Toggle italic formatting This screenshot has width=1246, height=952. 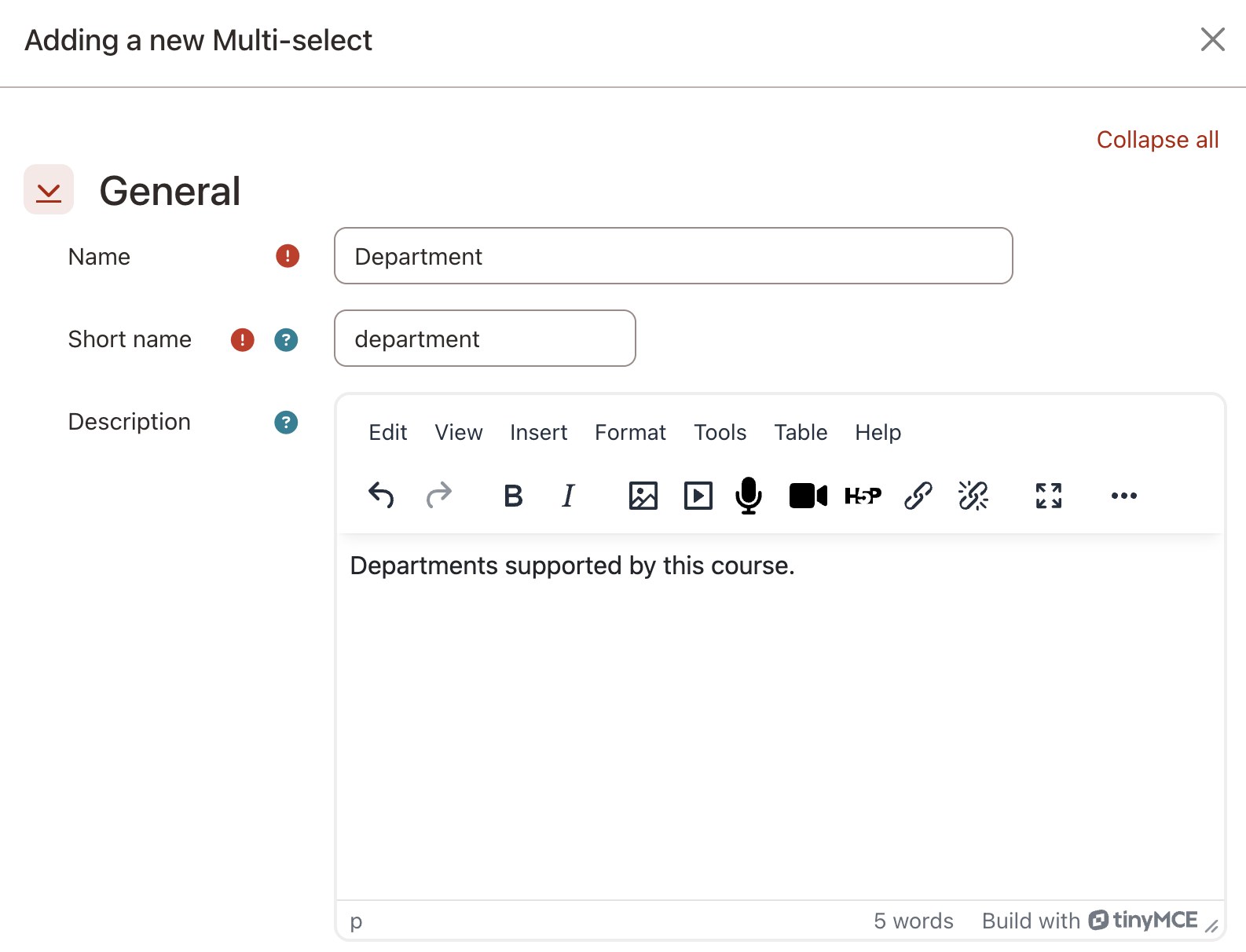pos(568,496)
